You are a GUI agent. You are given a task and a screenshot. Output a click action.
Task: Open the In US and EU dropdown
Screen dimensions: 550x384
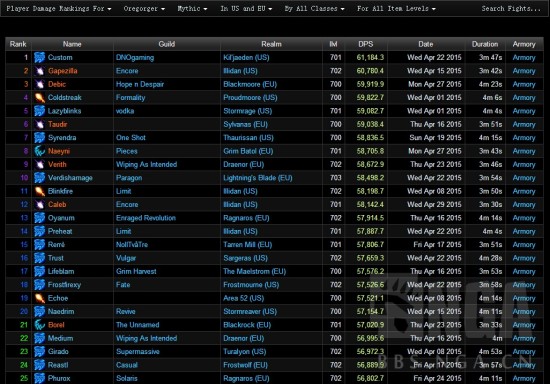pyautogui.click(x=246, y=8)
